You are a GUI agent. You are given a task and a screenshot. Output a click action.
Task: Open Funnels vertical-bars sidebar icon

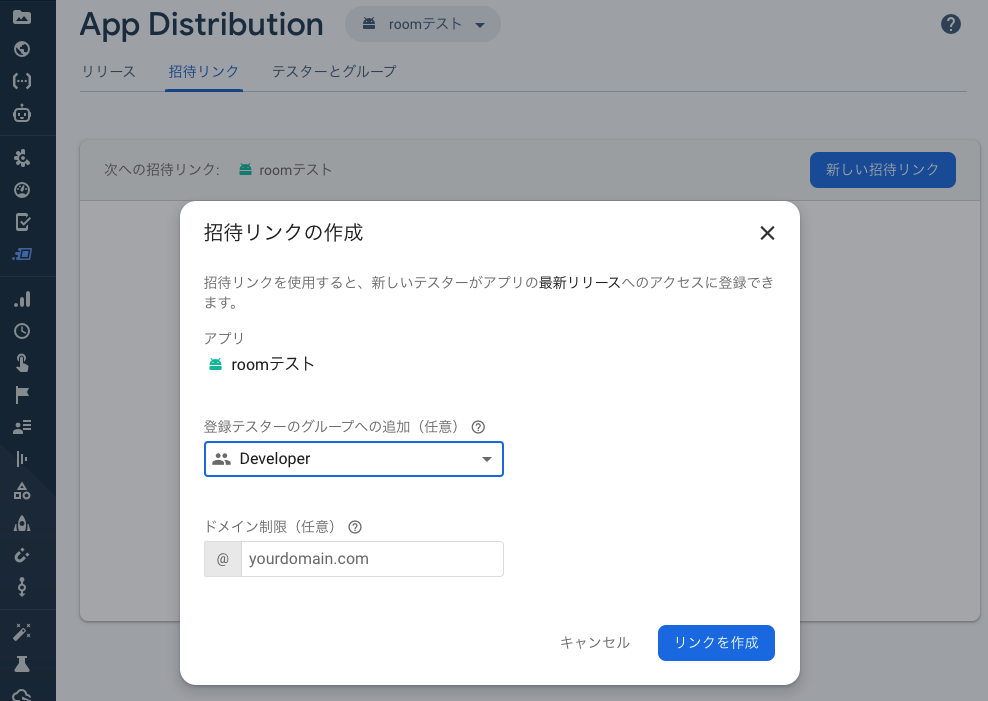click(22, 459)
